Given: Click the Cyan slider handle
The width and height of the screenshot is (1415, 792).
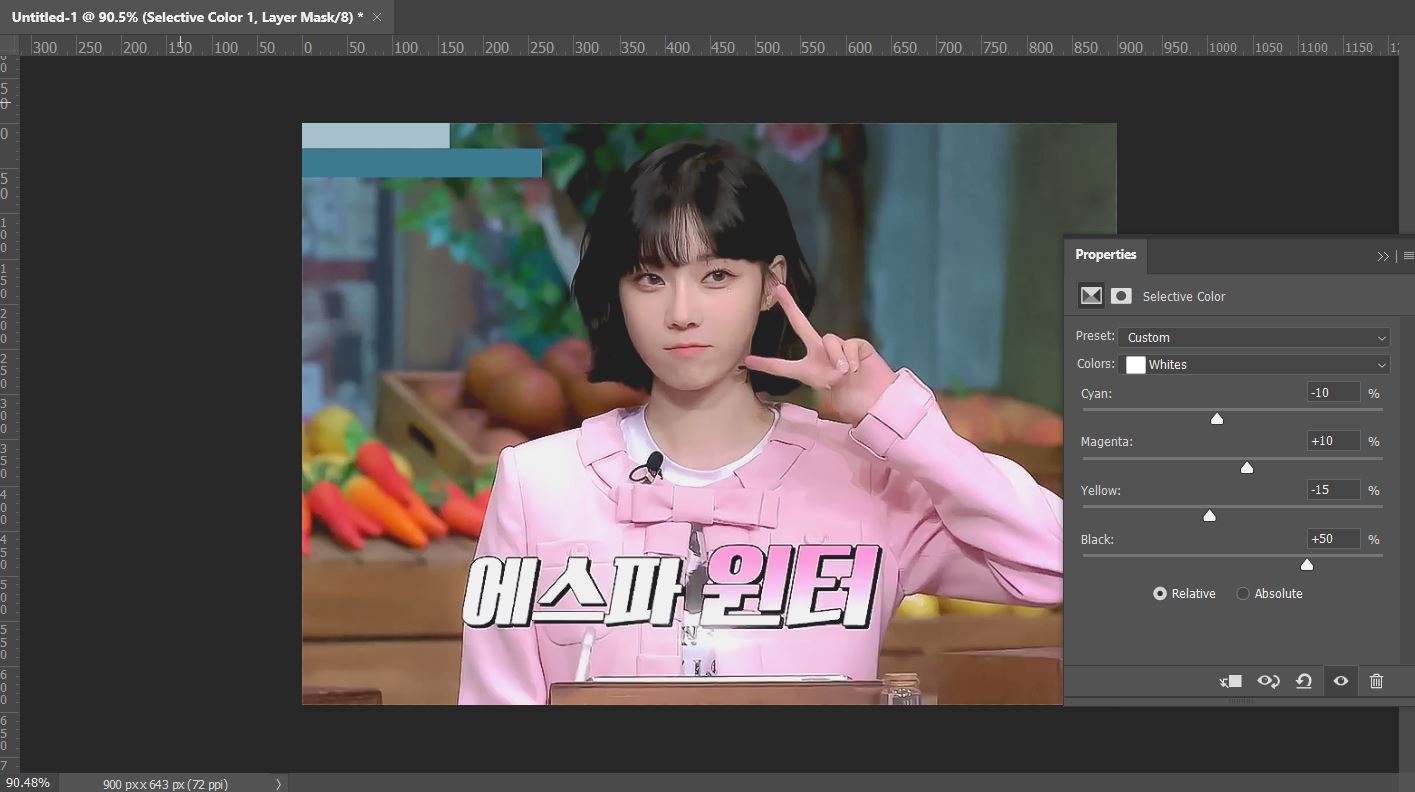Looking at the screenshot, I should (1217, 418).
